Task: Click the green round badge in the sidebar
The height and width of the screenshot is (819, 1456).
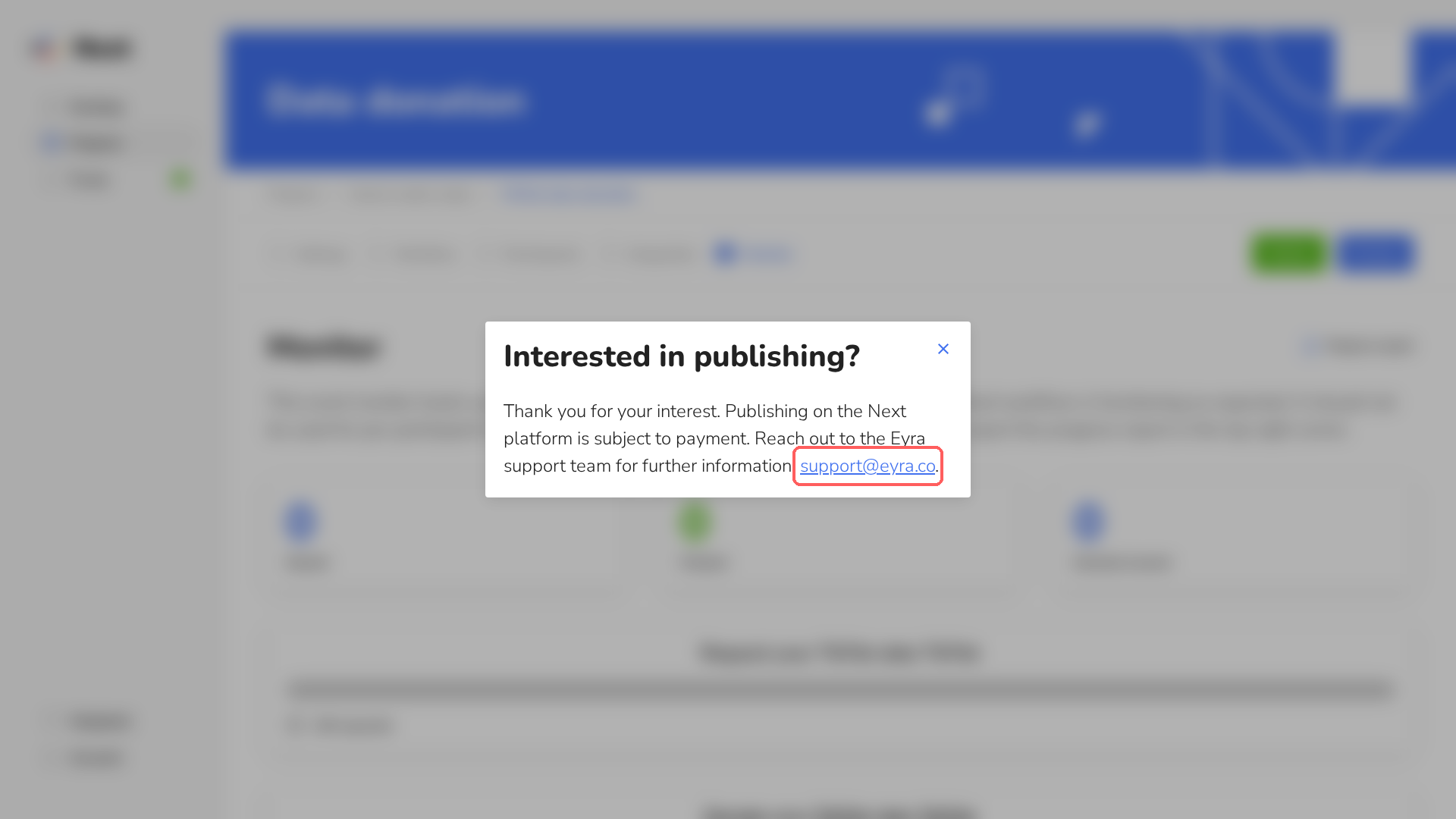Action: pyautogui.click(x=180, y=180)
